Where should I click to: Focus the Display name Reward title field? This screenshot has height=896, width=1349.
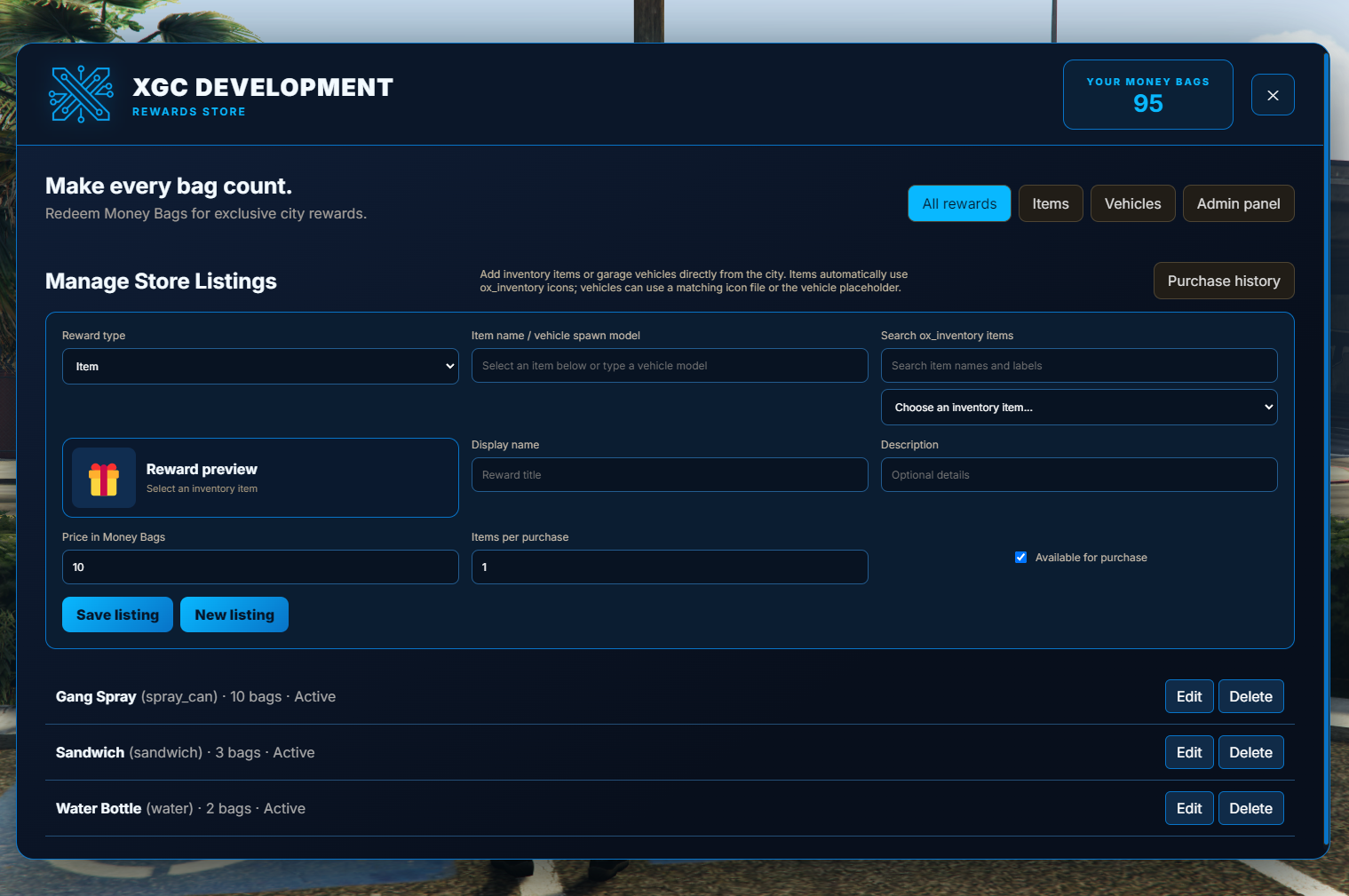(670, 475)
